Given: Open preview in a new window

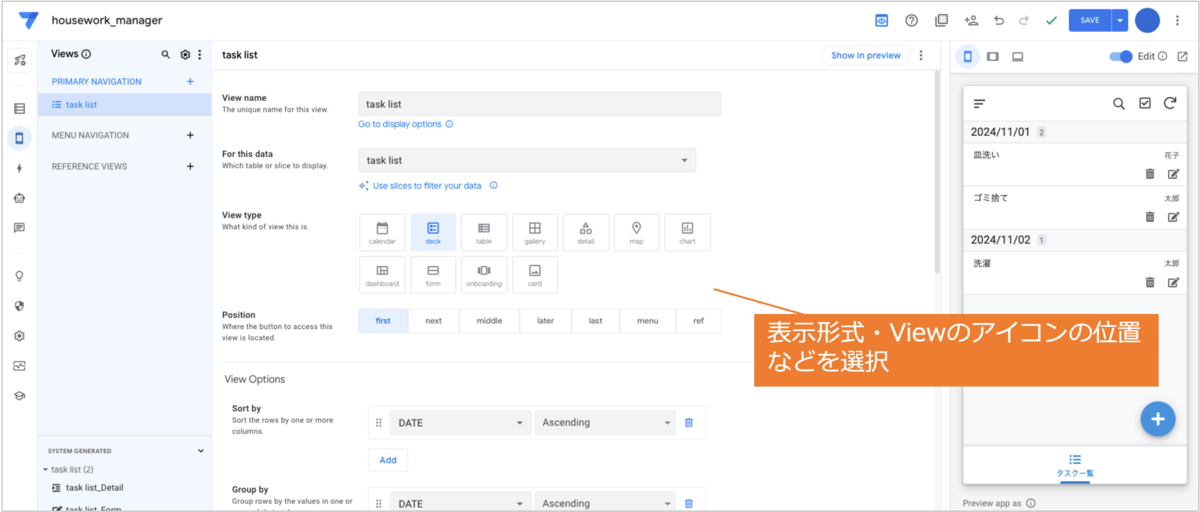Looking at the screenshot, I should 1181,56.
